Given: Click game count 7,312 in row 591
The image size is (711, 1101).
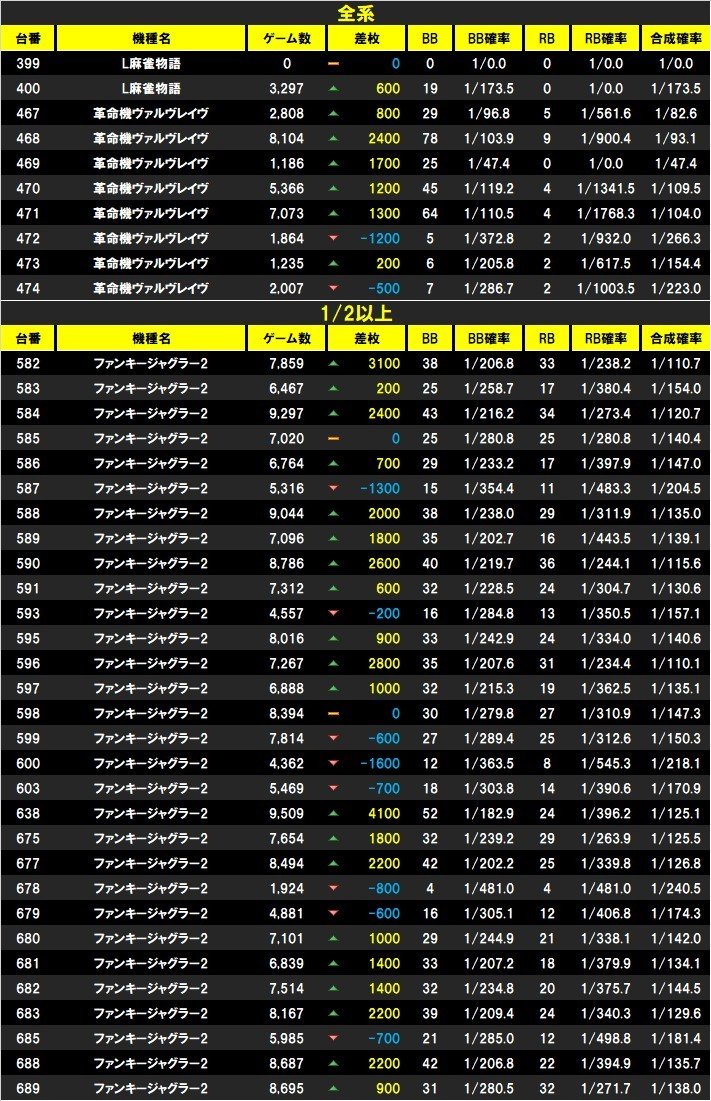Looking at the screenshot, I should 286,588.
